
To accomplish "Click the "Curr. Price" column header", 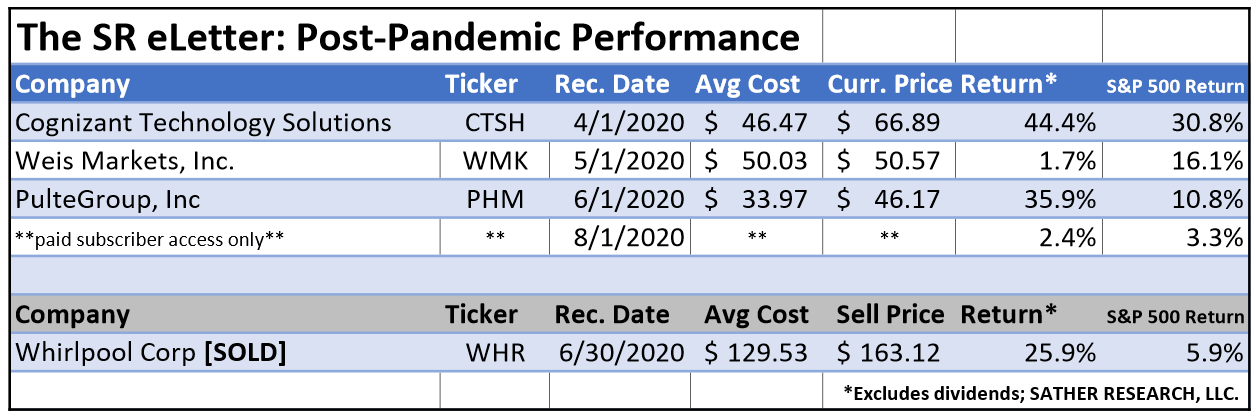I will tap(889, 85).
